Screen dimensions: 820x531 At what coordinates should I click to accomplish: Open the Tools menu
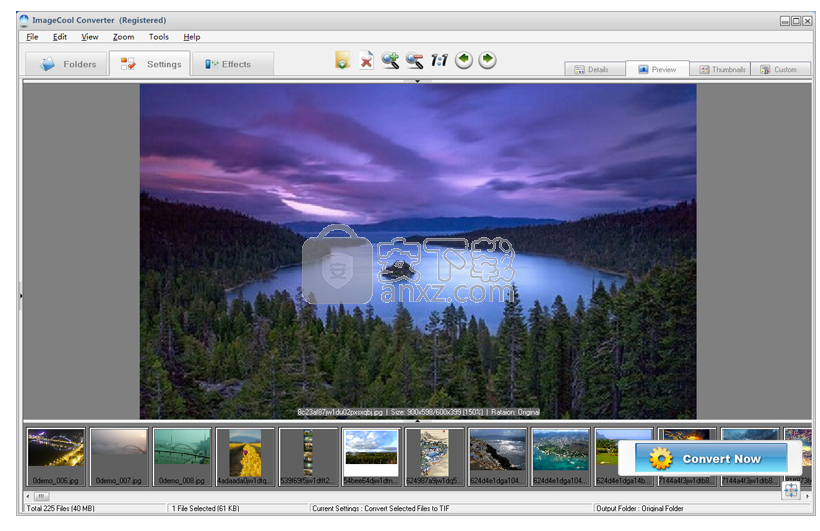(x=158, y=37)
